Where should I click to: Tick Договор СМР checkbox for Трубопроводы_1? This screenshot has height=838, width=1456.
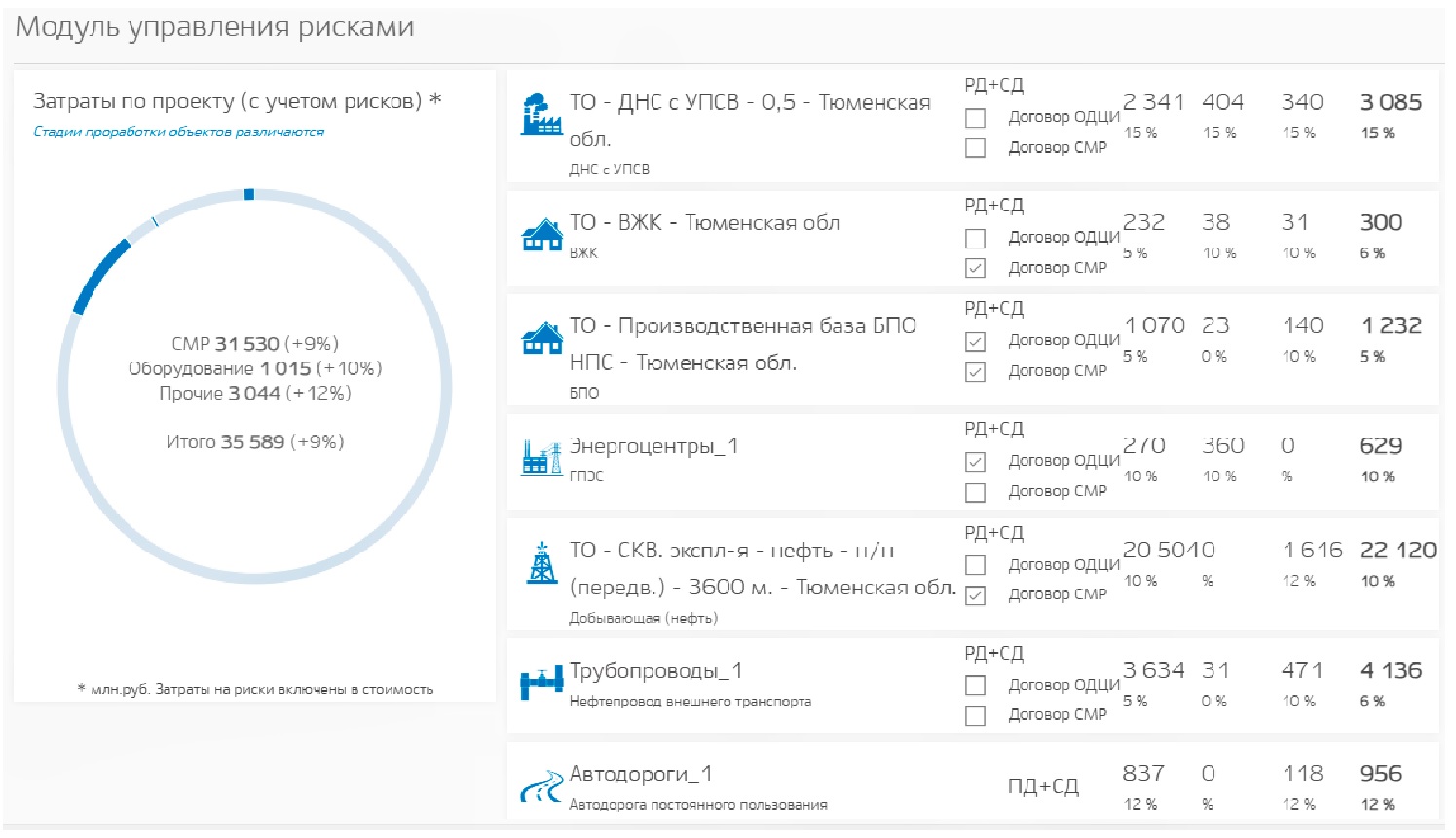coord(975,716)
